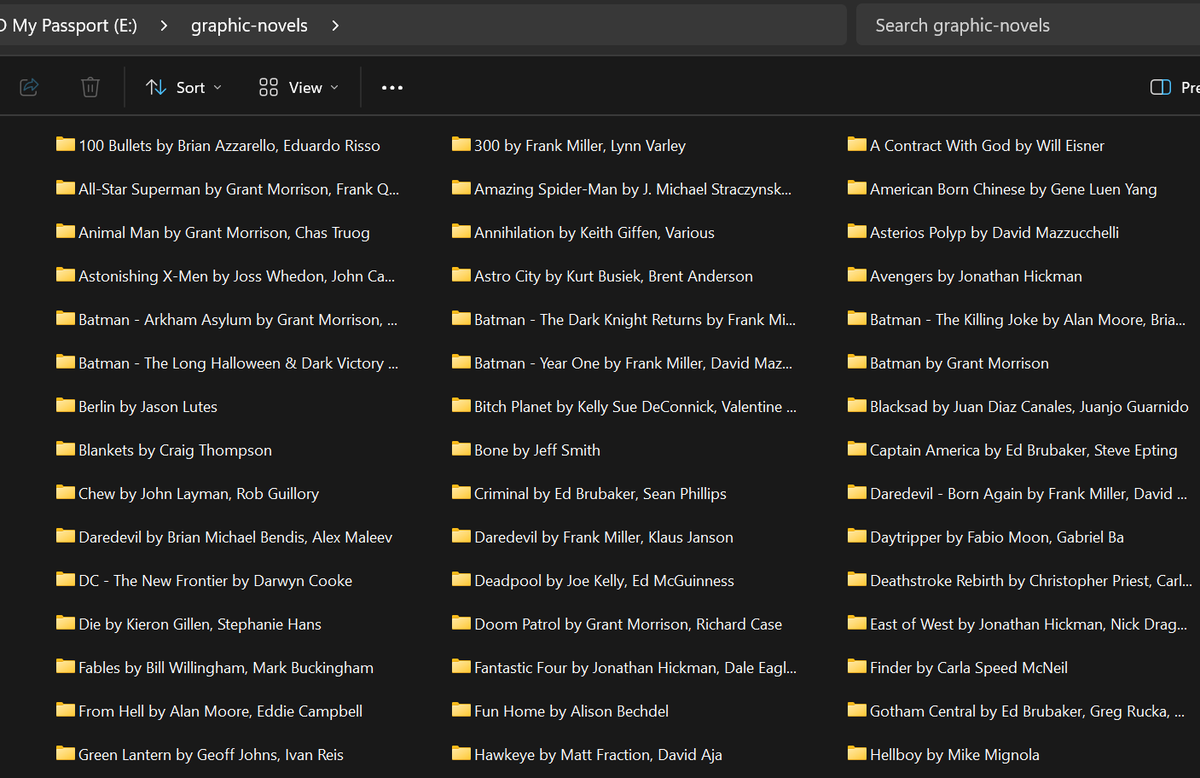
Task: Select folder icon for All-Star Superman
Action: 66,188
